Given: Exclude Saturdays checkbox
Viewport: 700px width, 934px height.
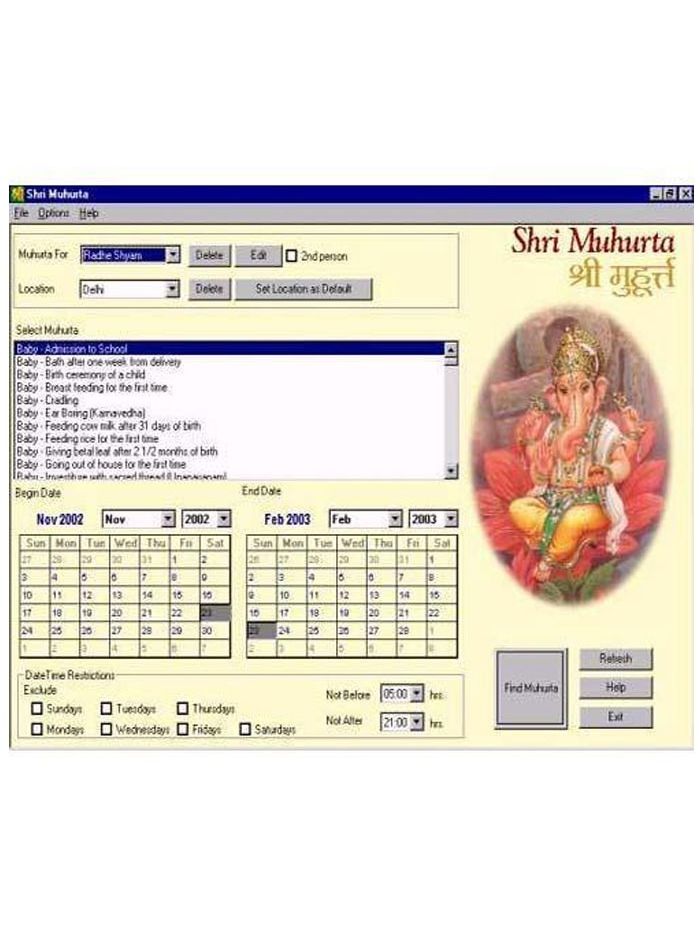Looking at the screenshot, I should coord(245,729).
